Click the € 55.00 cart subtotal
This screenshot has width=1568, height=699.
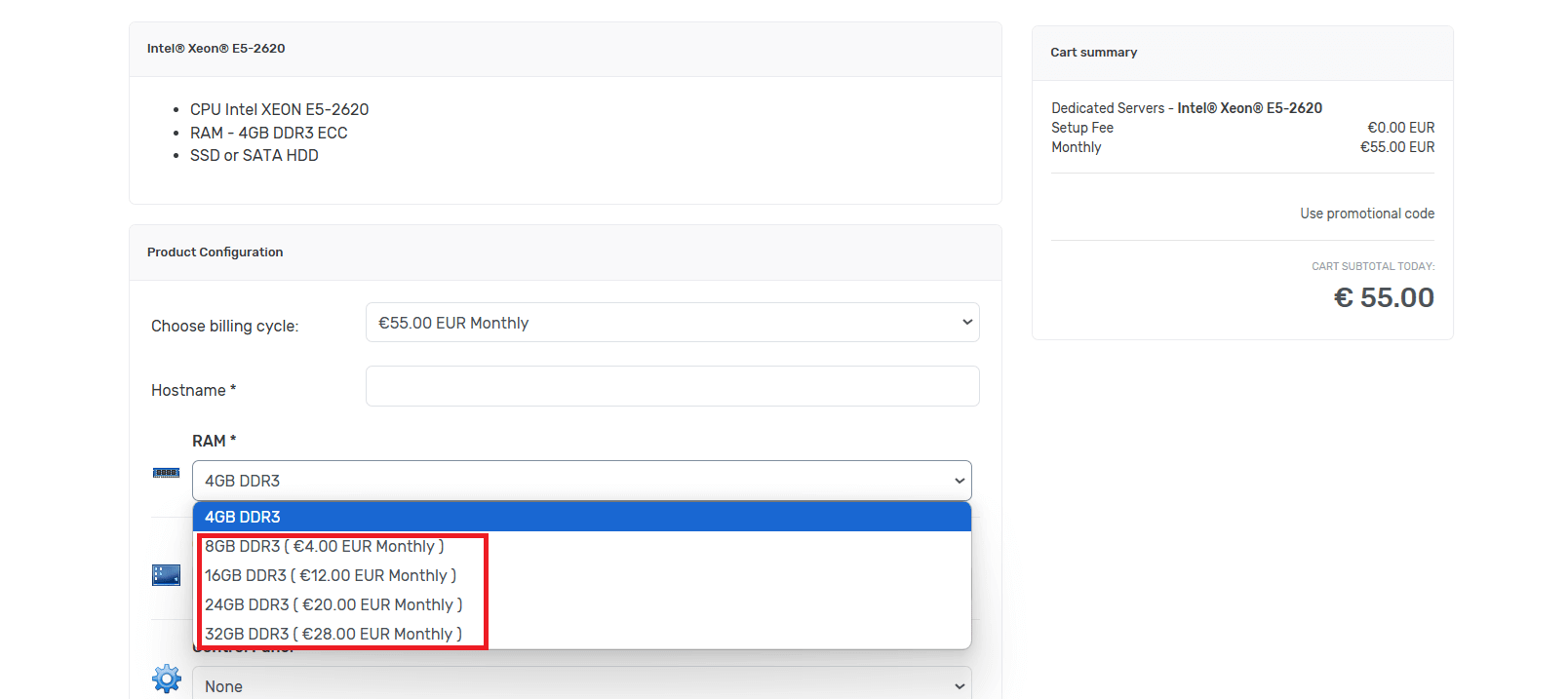coord(1384,297)
